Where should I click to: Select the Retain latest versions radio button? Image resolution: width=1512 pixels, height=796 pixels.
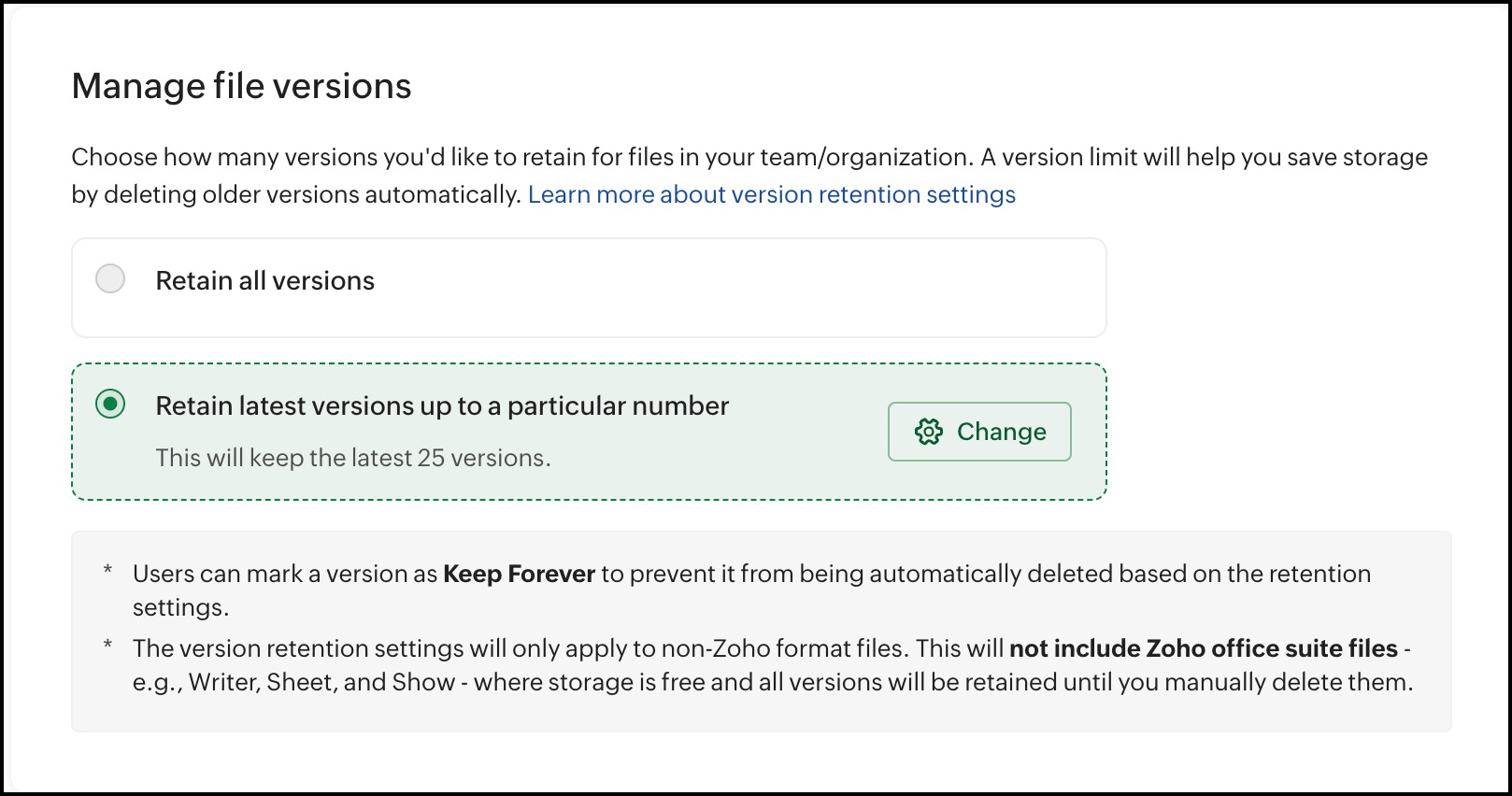(110, 405)
